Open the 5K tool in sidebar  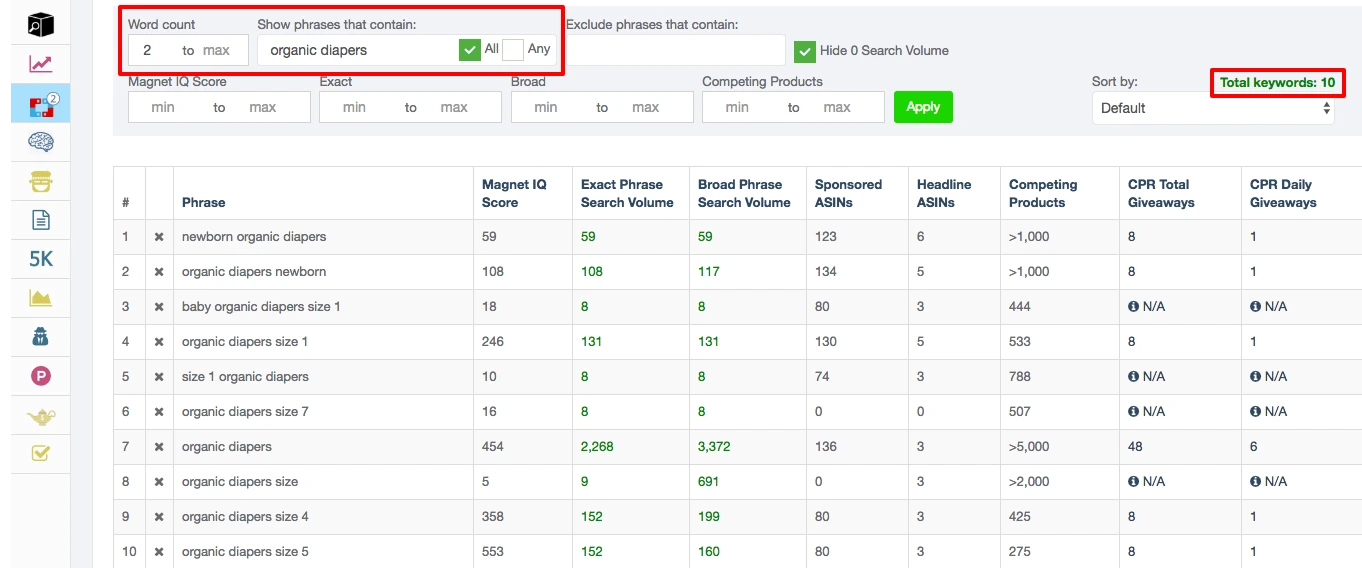[41, 259]
